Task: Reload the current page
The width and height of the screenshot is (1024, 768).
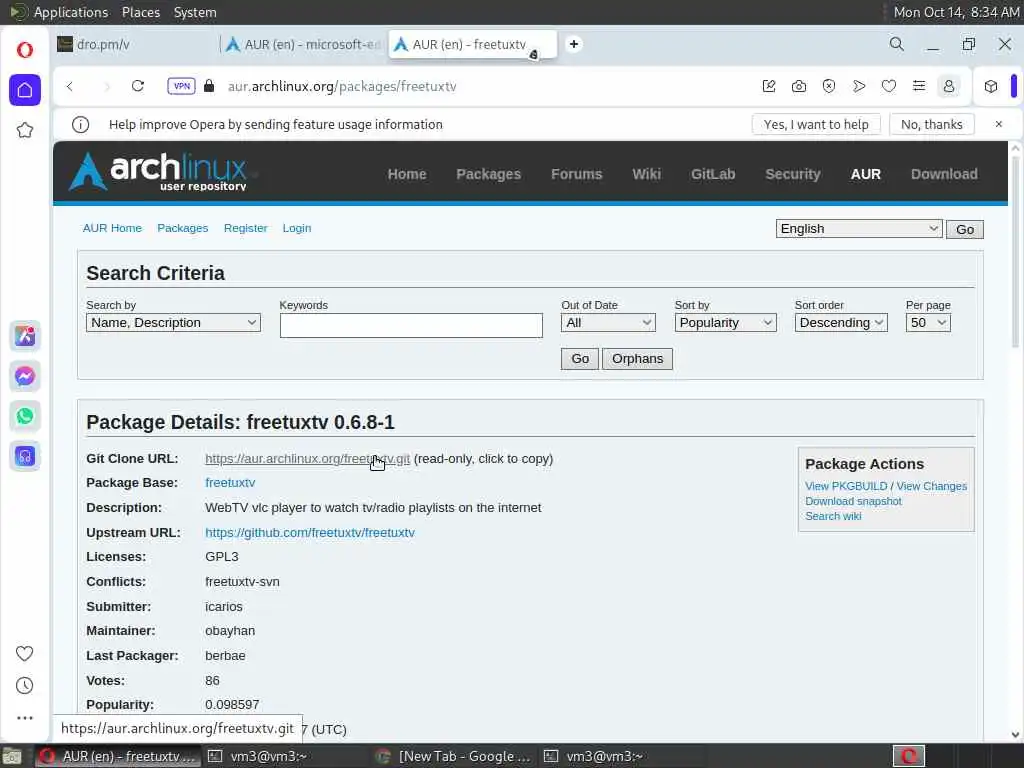Action: coord(138,86)
